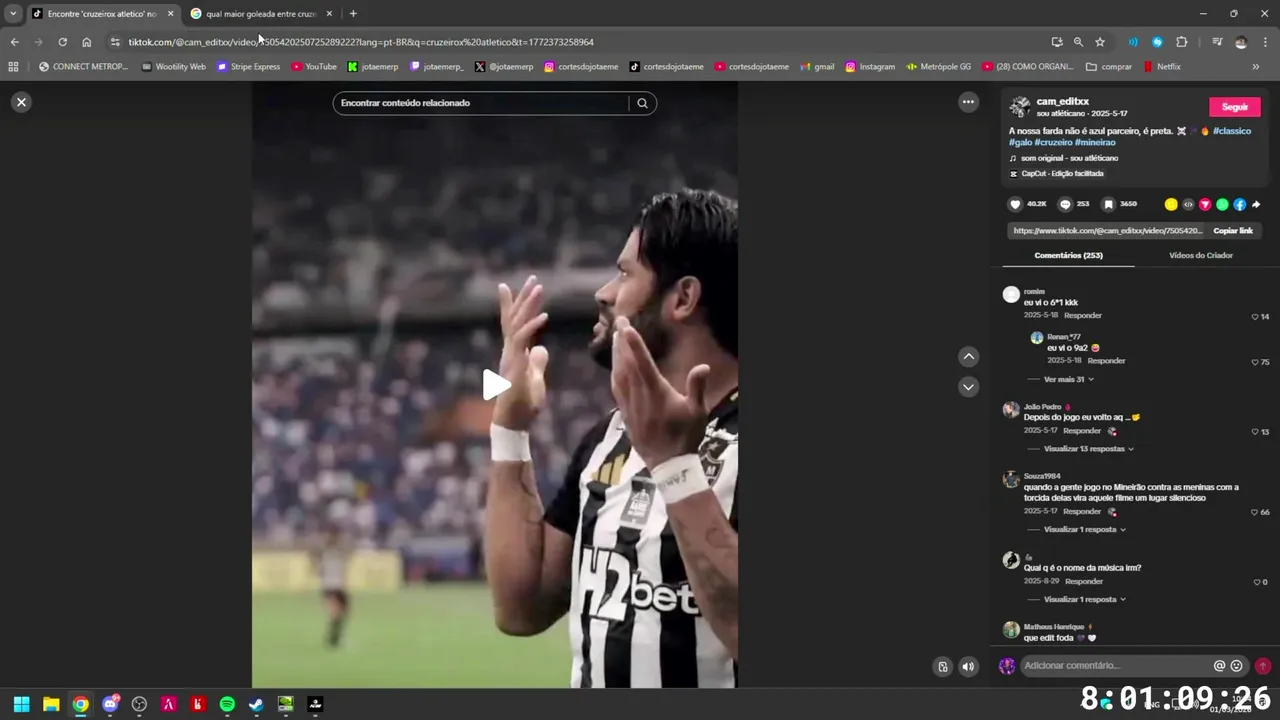Open the 'comprar' bookmarks folder
Image resolution: width=1280 pixels, height=720 pixels.
[1109, 67]
